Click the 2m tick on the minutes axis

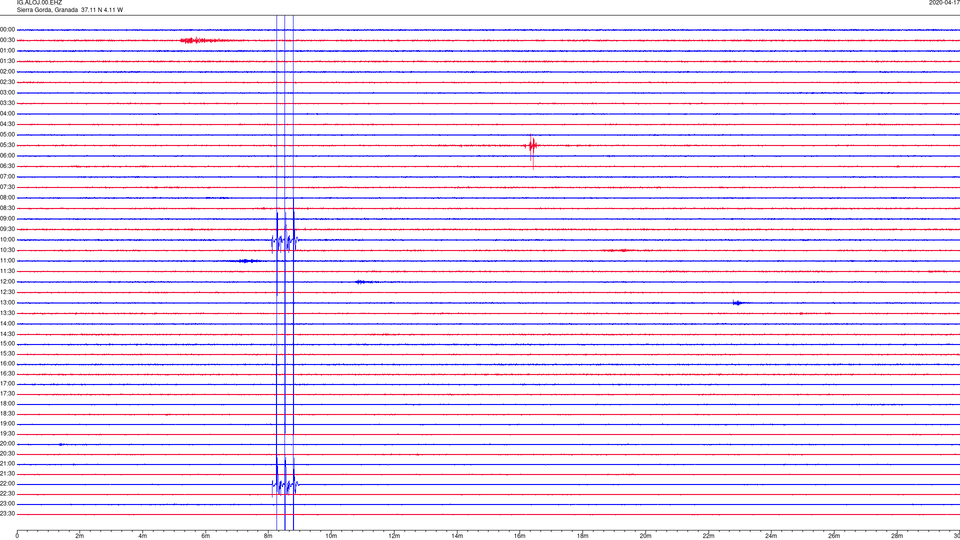coord(80,536)
